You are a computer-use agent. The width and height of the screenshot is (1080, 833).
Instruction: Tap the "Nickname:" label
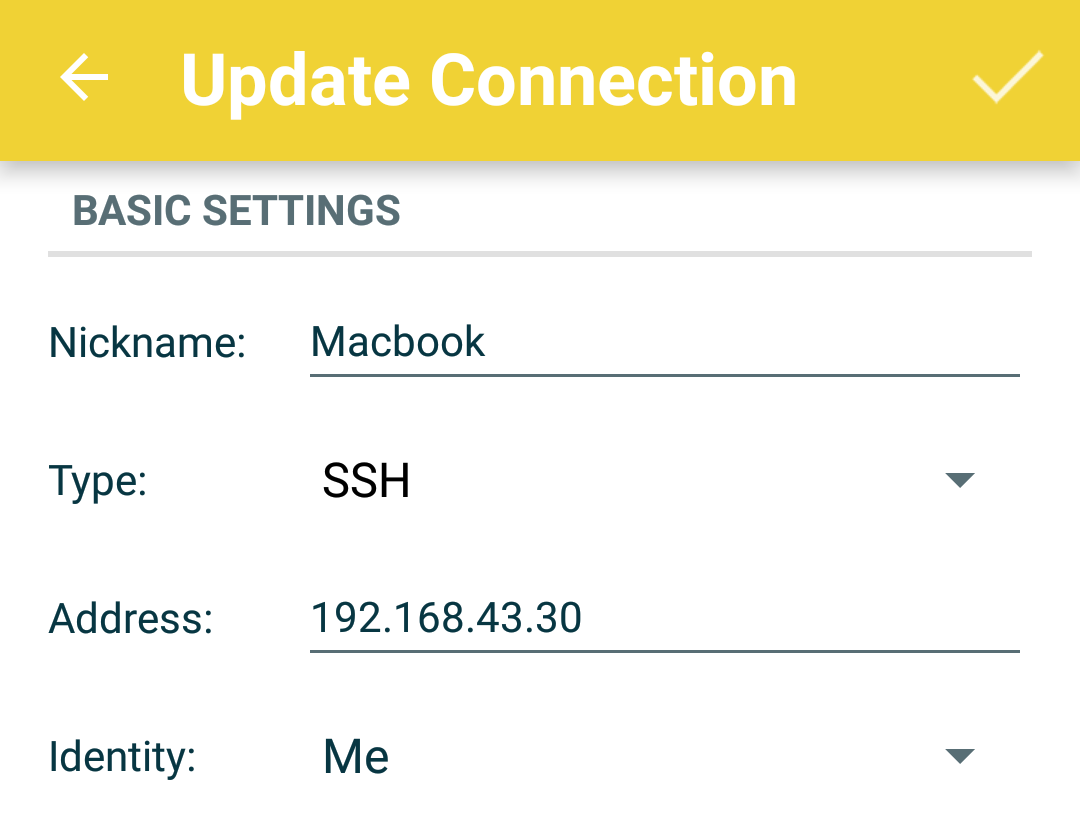[x=147, y=343]
